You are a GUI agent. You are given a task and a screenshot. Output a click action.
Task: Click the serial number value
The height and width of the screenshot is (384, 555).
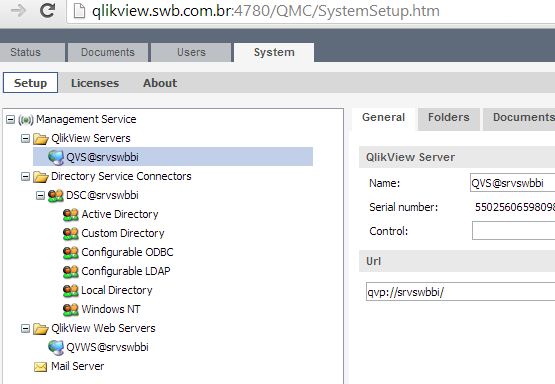coord(515,207)
